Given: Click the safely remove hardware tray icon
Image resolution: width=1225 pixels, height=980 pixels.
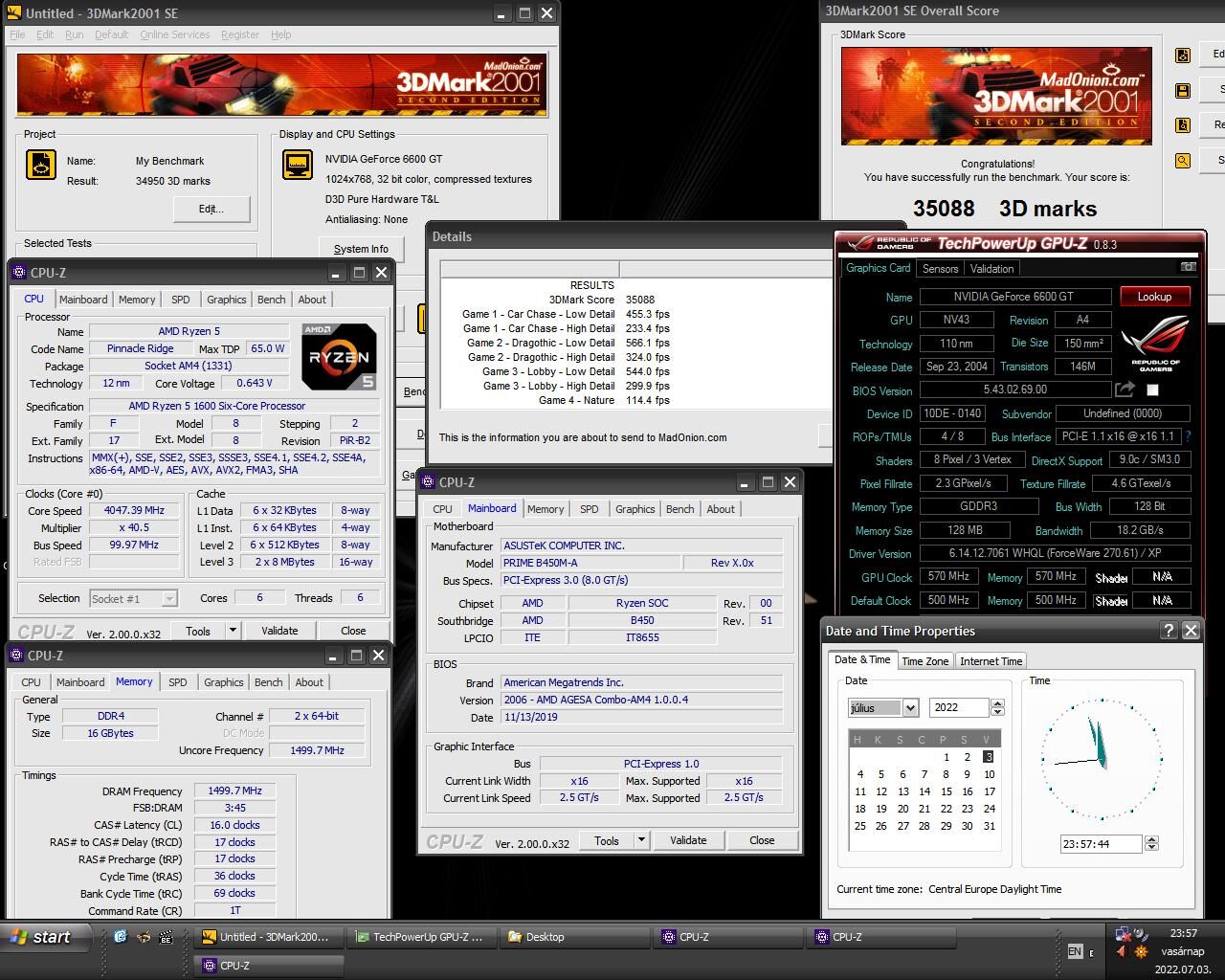Looking at the screenshot, I should 1141,934.
